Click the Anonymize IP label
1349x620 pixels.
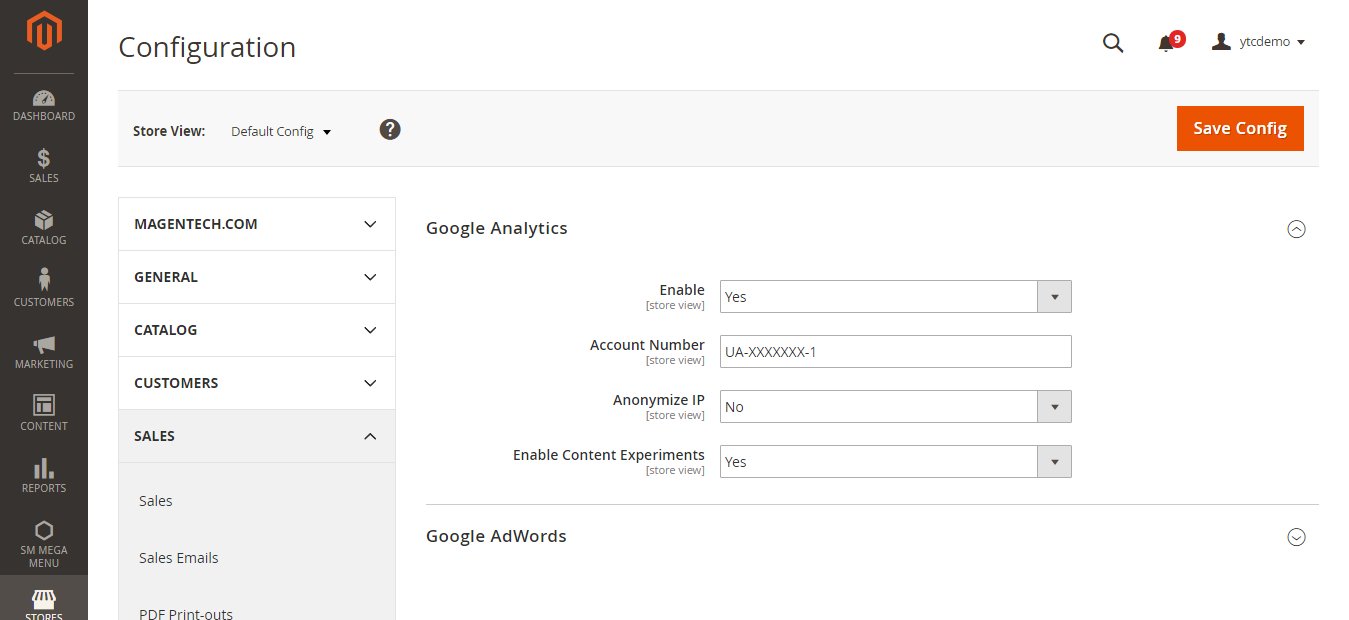(x=659, y=400)
